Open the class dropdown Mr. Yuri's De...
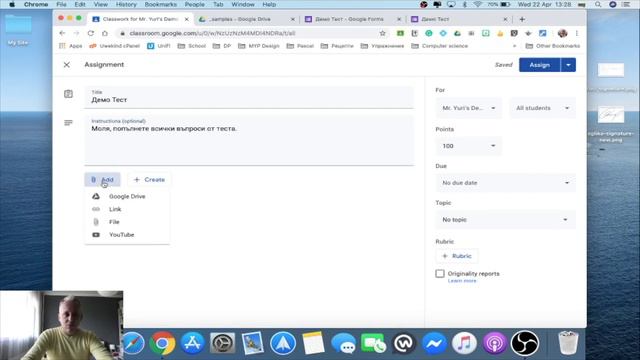This screenshot has width=640, height=360. coord(469,108)
